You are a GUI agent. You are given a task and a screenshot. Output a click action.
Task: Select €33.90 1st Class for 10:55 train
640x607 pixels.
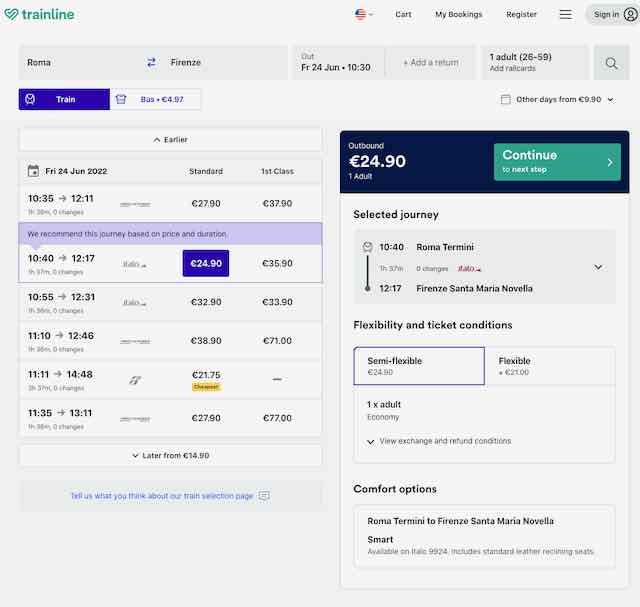pyautogui.click(x=277, y=302)
